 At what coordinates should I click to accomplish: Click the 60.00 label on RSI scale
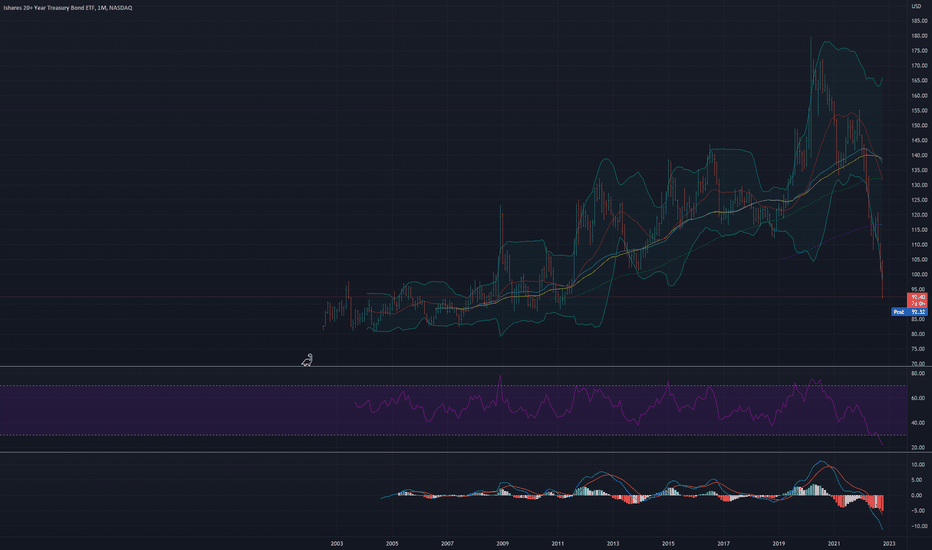tap(918, 398)
